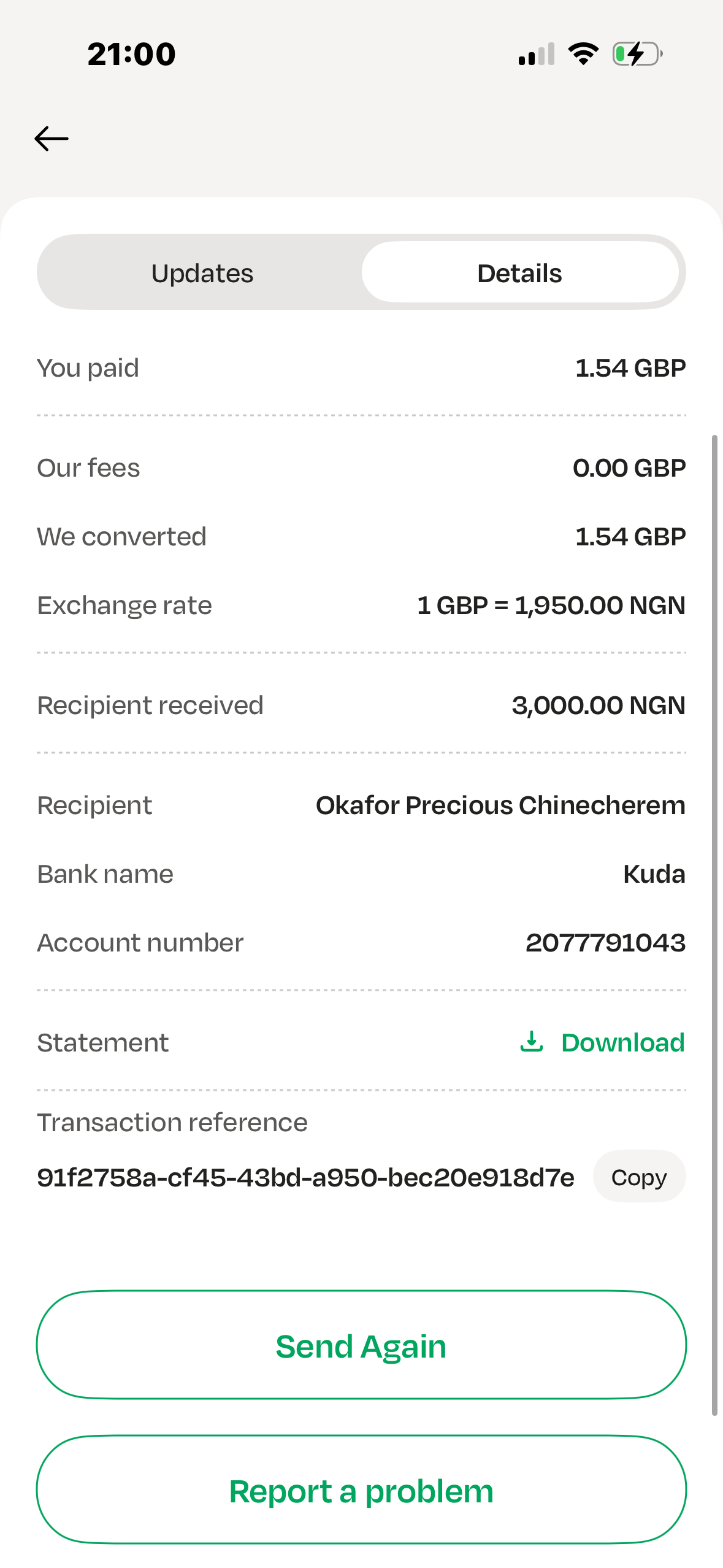This screenshot has width=723, height=1568.
Task: Tap the cellular signal bars icon
Action: [537, 54]
